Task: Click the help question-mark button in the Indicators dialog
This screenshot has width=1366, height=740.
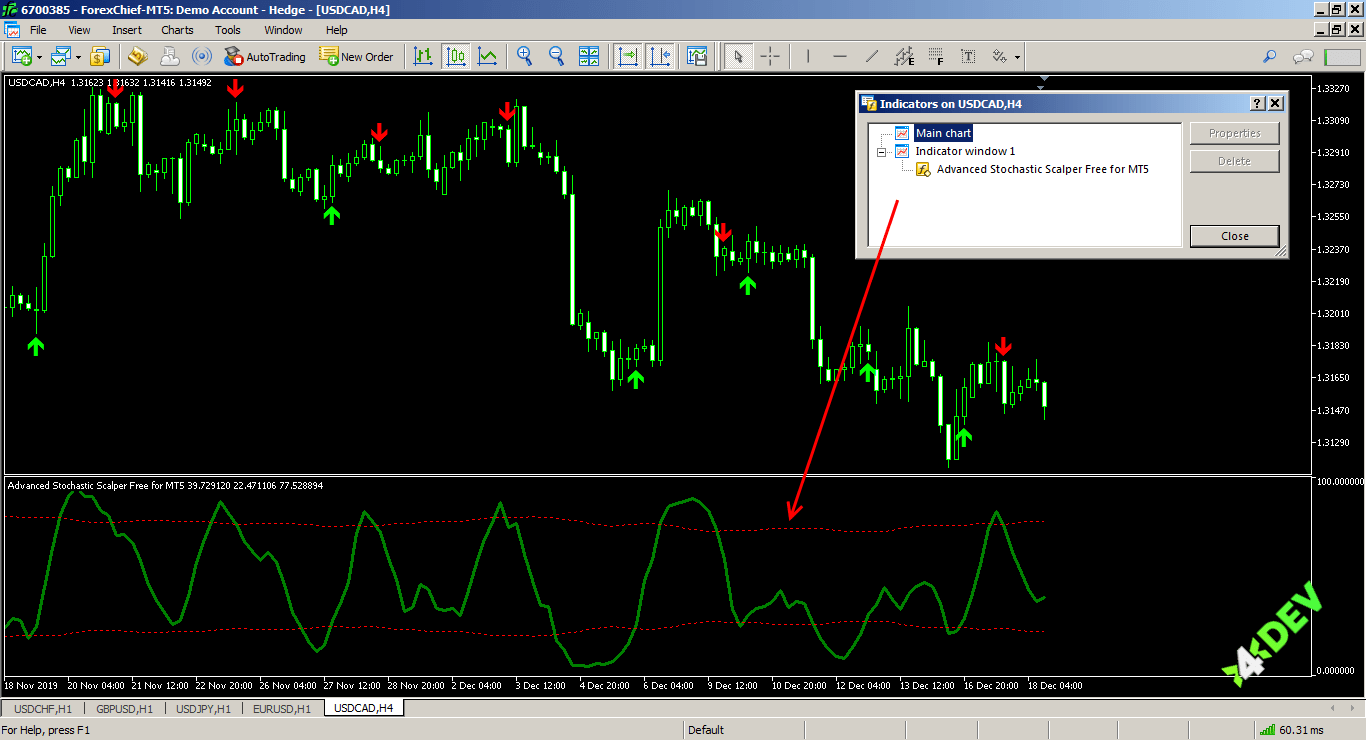Action: click(1257, 103)
